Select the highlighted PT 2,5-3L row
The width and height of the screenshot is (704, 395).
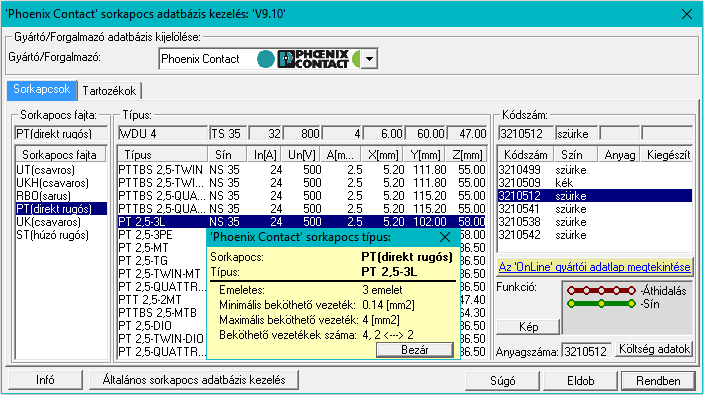(302, 222)
